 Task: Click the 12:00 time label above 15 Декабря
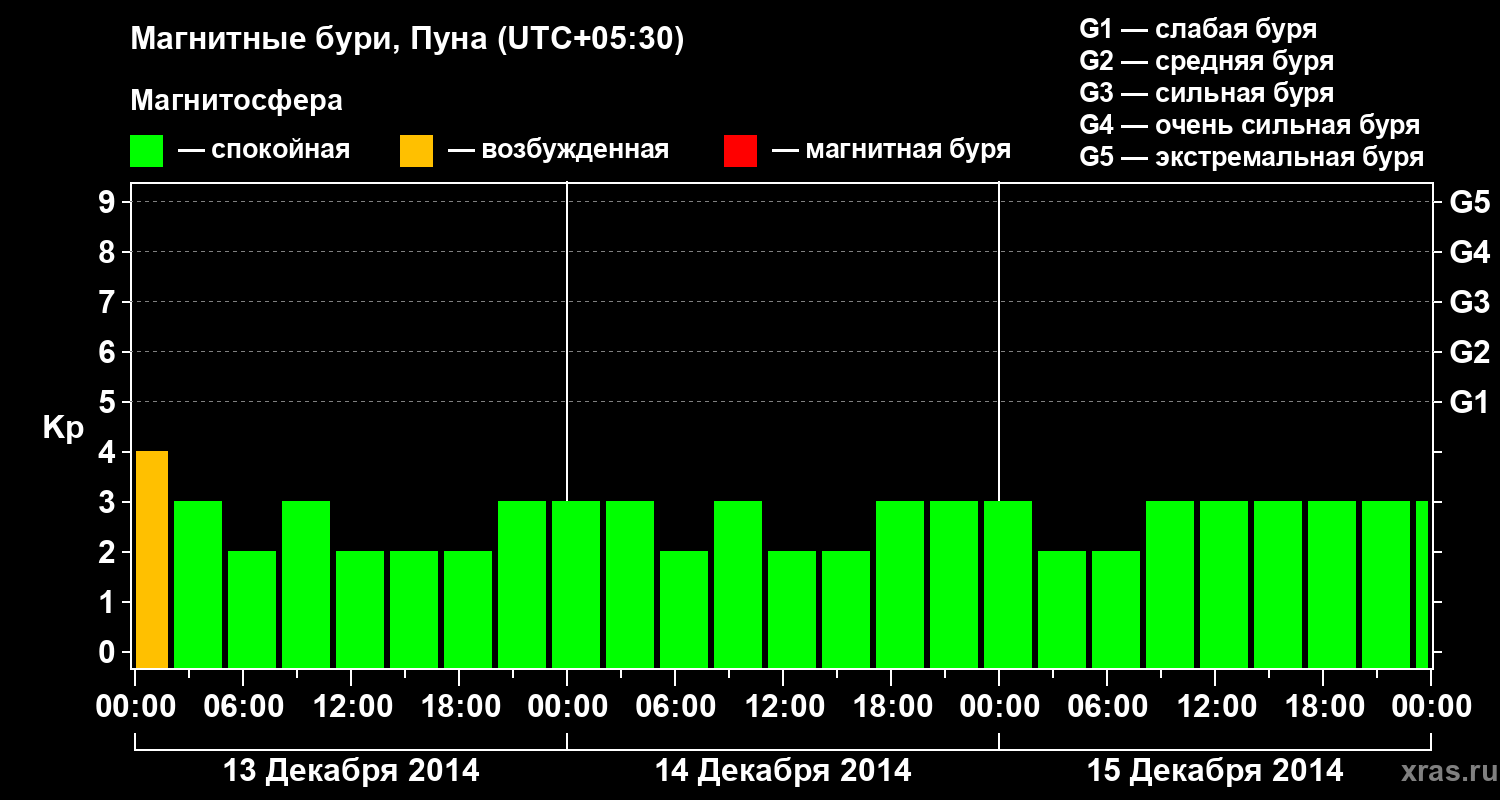pyautogui.click(x=1215, y=706)
